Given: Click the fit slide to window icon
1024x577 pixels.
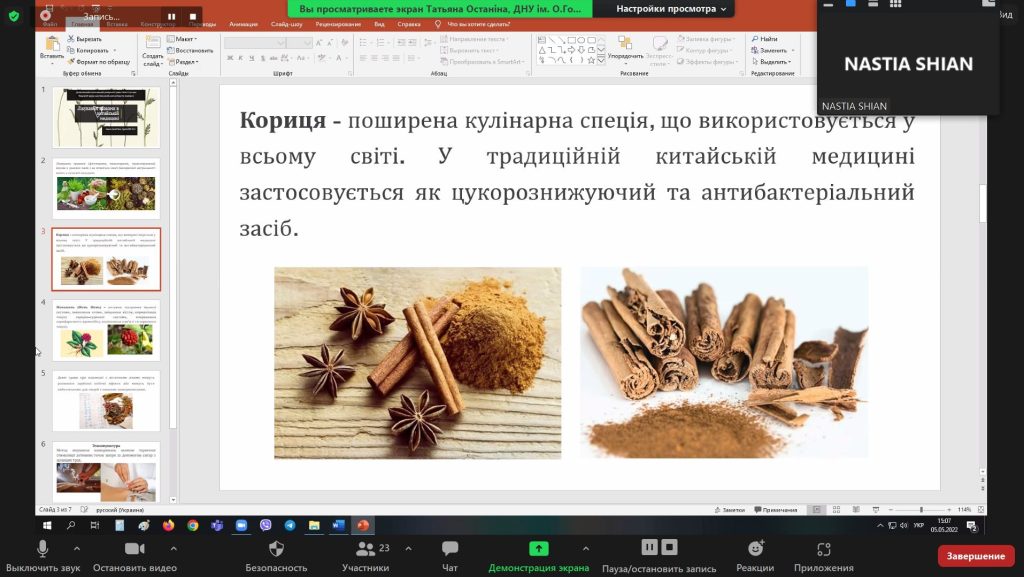Looking at the screenshot, I should click(980, 510).
